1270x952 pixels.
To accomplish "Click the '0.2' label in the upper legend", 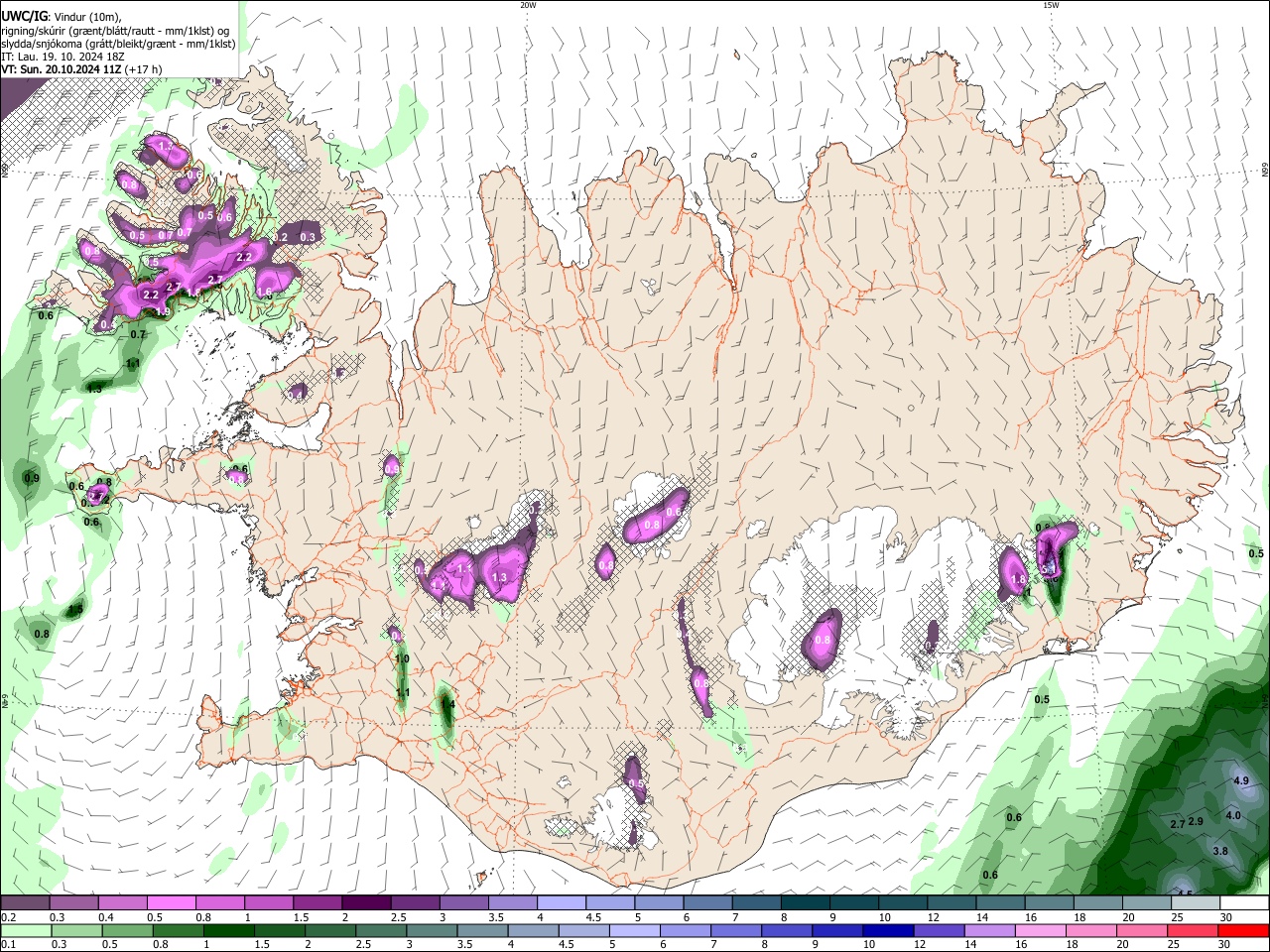I will pos(8,917).
